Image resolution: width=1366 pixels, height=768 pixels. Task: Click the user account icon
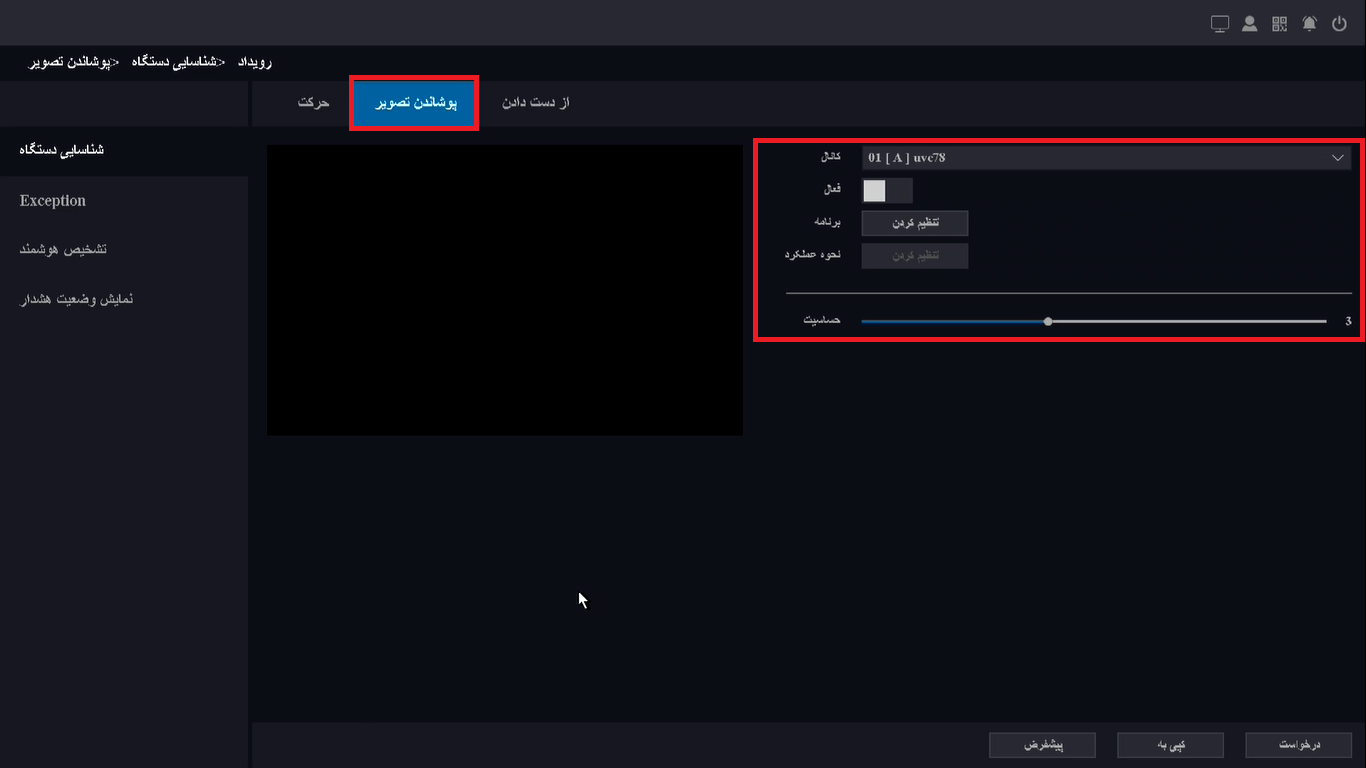point(1250,24)
